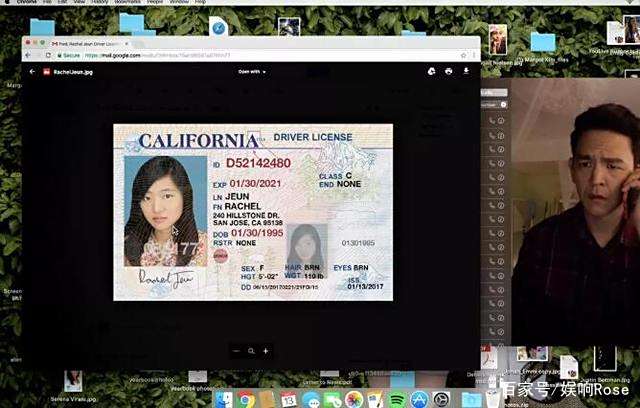Open Finder from the Dock
The image size is (640, 408).
(x=224, y=399)
